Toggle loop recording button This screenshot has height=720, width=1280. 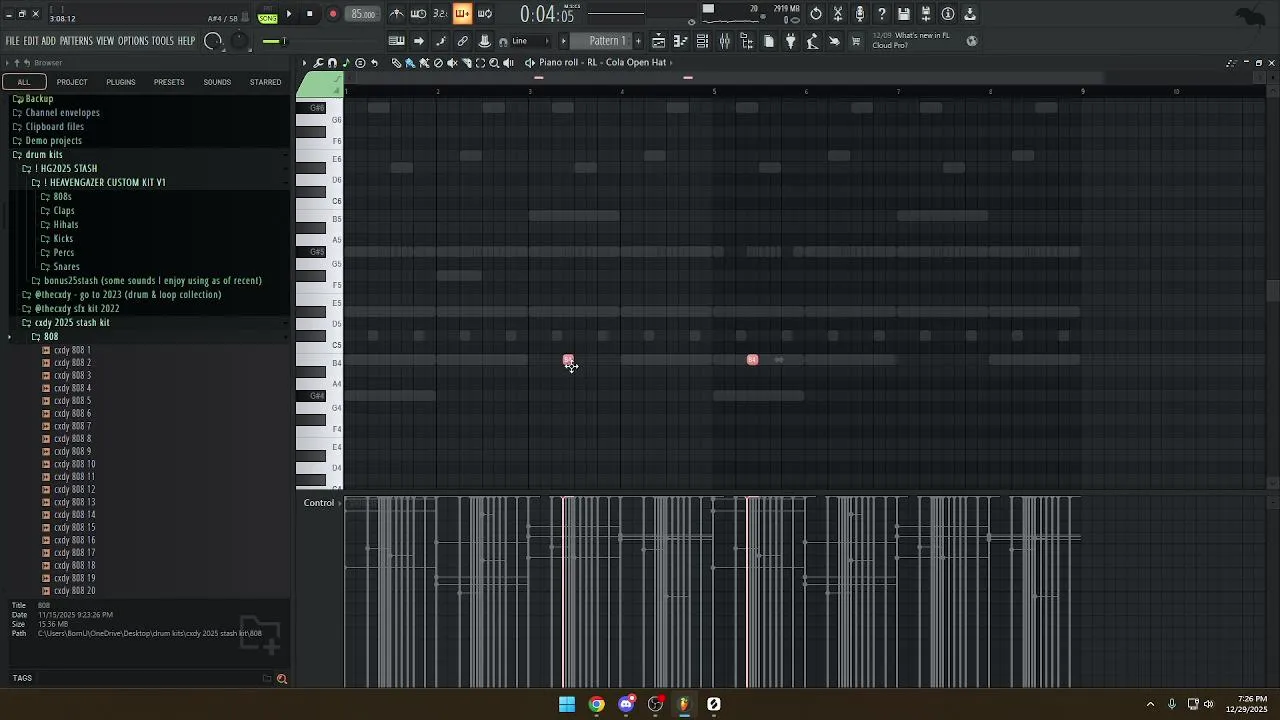pos(484,14)
